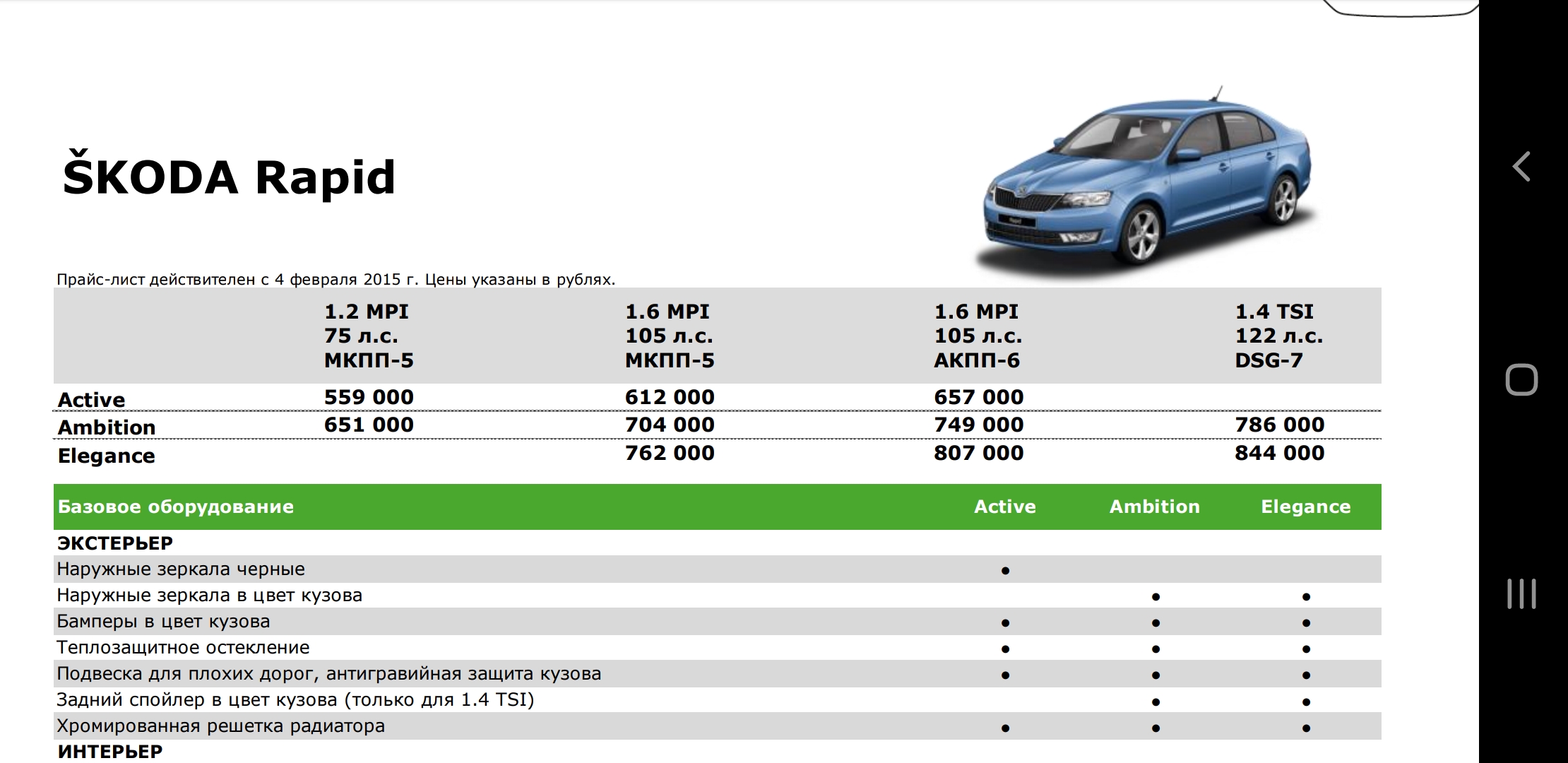Select the Бамперы в цвет кузова row

click(717, 622)
